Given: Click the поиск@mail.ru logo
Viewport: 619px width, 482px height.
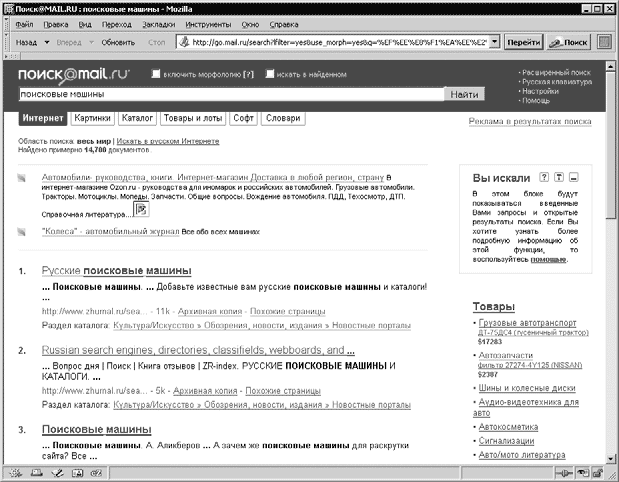Looking at the screenshot, I should tap(73, 75).
